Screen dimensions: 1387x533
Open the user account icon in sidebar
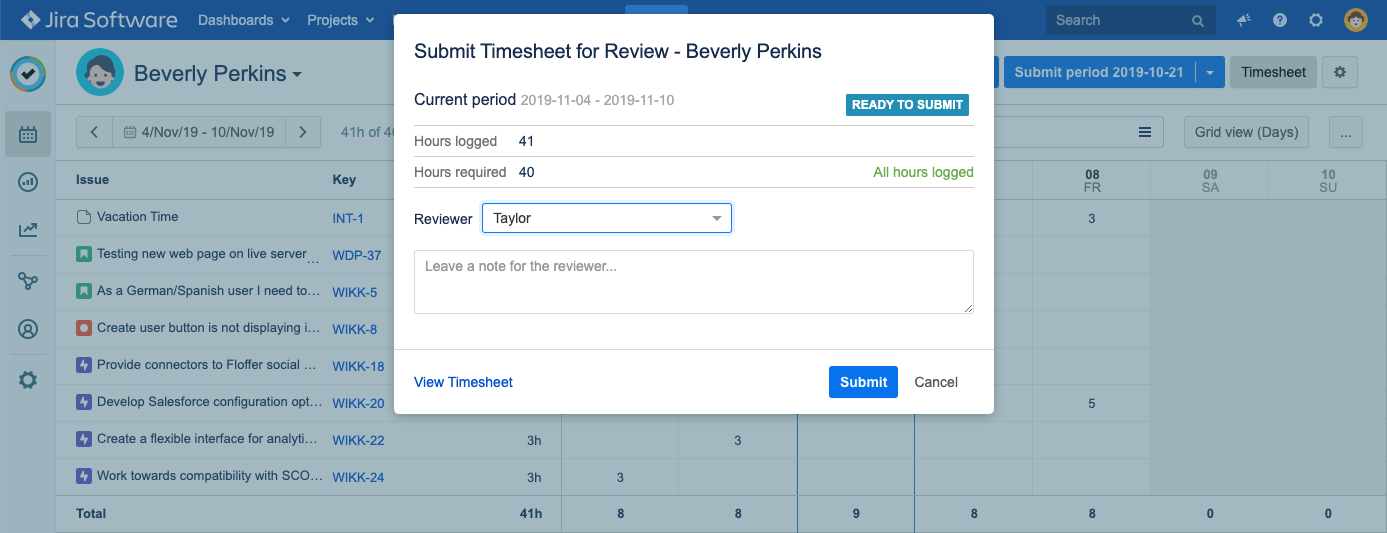coord(28,329)
